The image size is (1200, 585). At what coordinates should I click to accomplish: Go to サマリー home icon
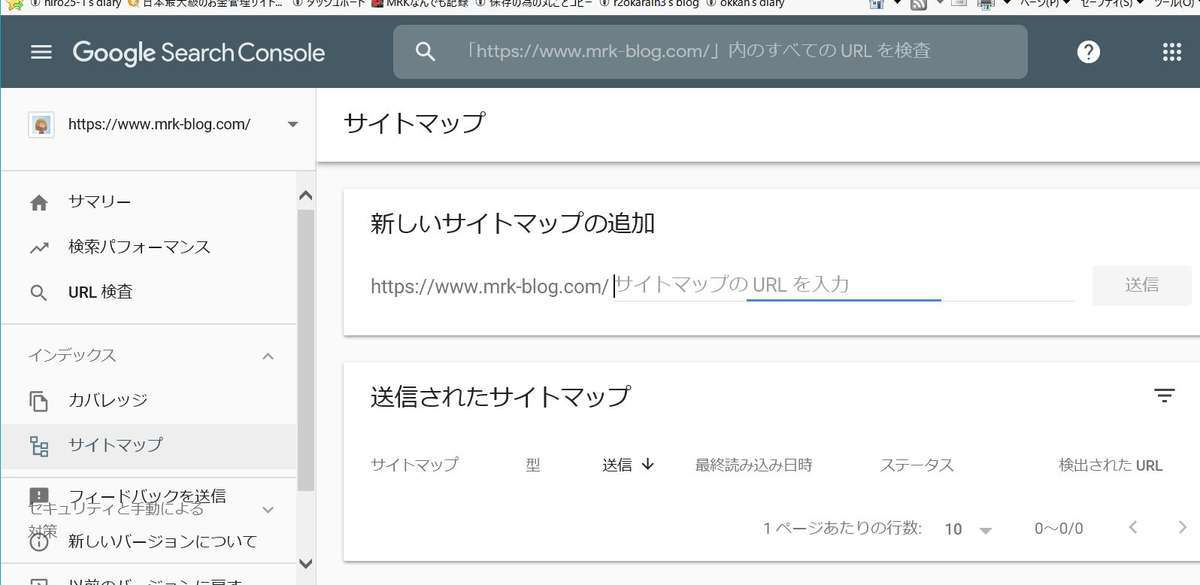[x=39, y=203]
